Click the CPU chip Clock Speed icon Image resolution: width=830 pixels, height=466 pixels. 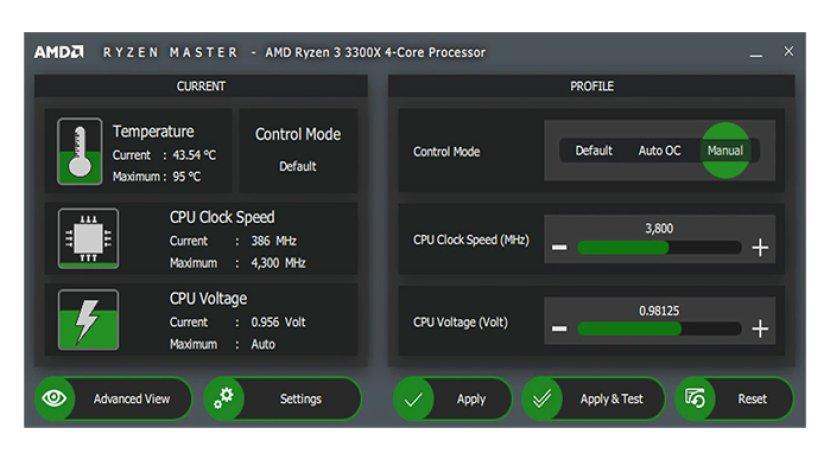(x=88, y=238)
